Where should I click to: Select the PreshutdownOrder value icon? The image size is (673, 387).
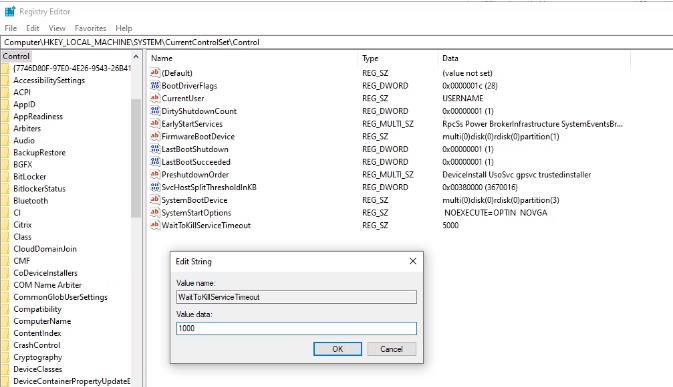155,174
